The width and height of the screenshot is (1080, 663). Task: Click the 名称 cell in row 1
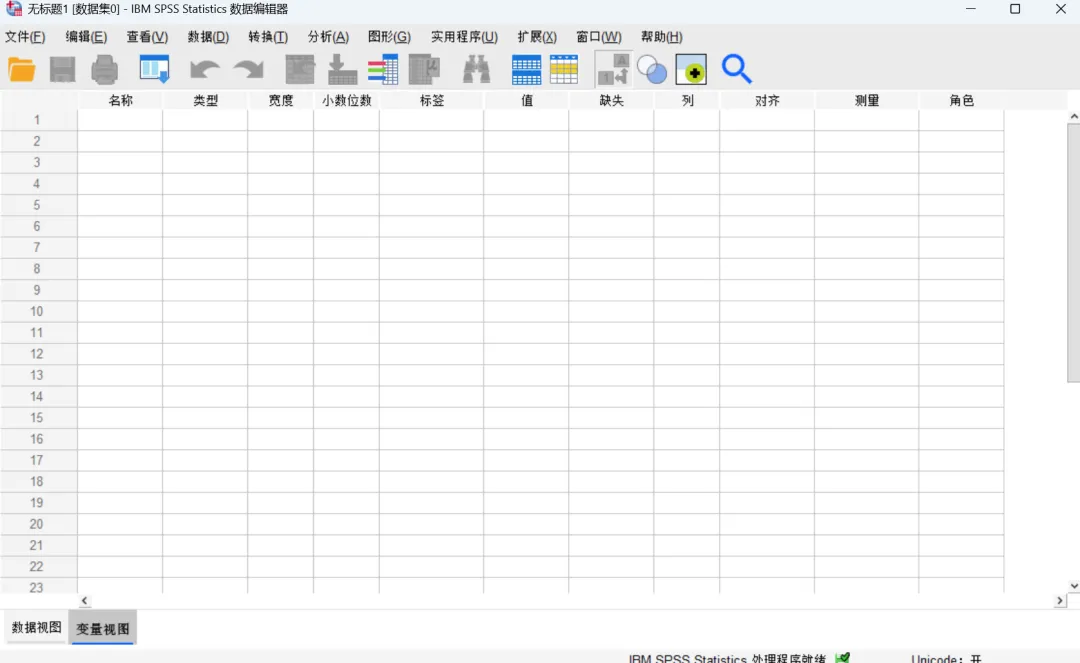120,120
